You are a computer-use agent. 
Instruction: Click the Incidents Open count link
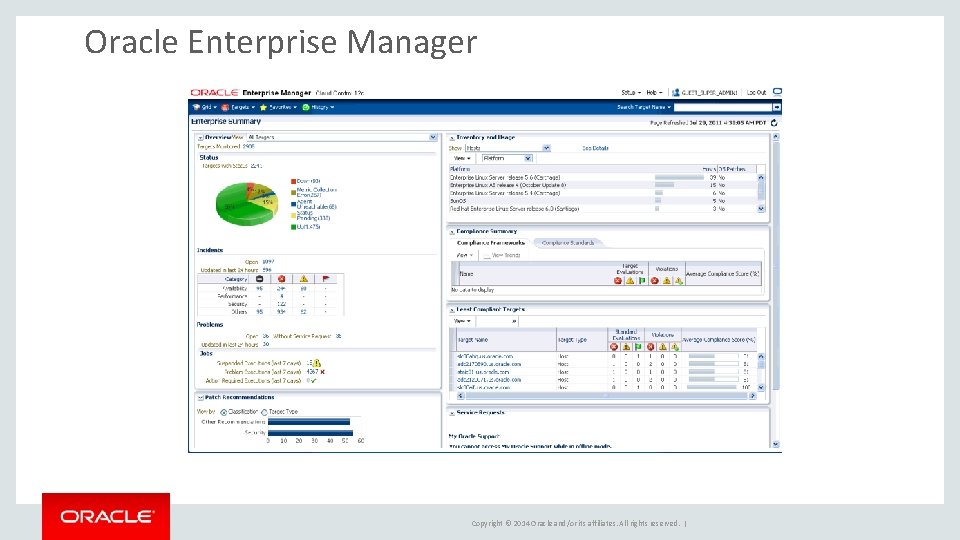pos(268,262)
